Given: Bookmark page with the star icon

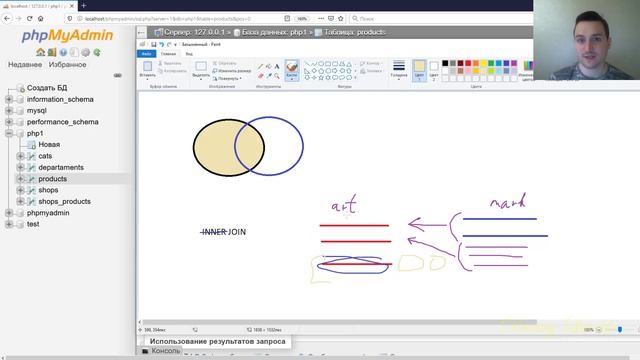Looking at the screenshot, I should [x=341, y=18].
